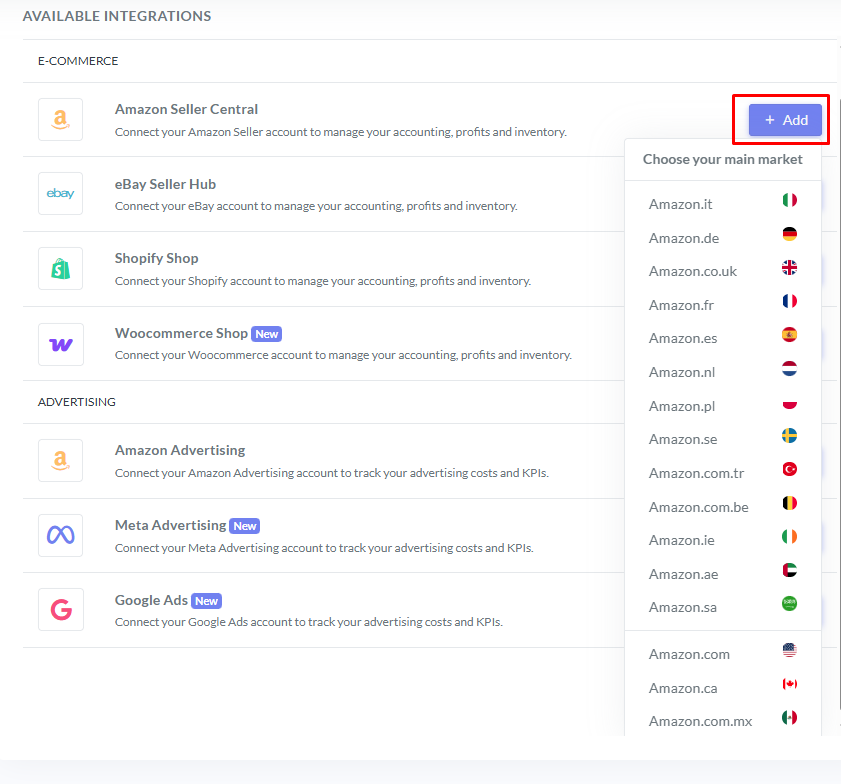The height and width of the screenshot is (784, 841).
Task: Click the Google Ads logo icon
Action: pos(60,610)
